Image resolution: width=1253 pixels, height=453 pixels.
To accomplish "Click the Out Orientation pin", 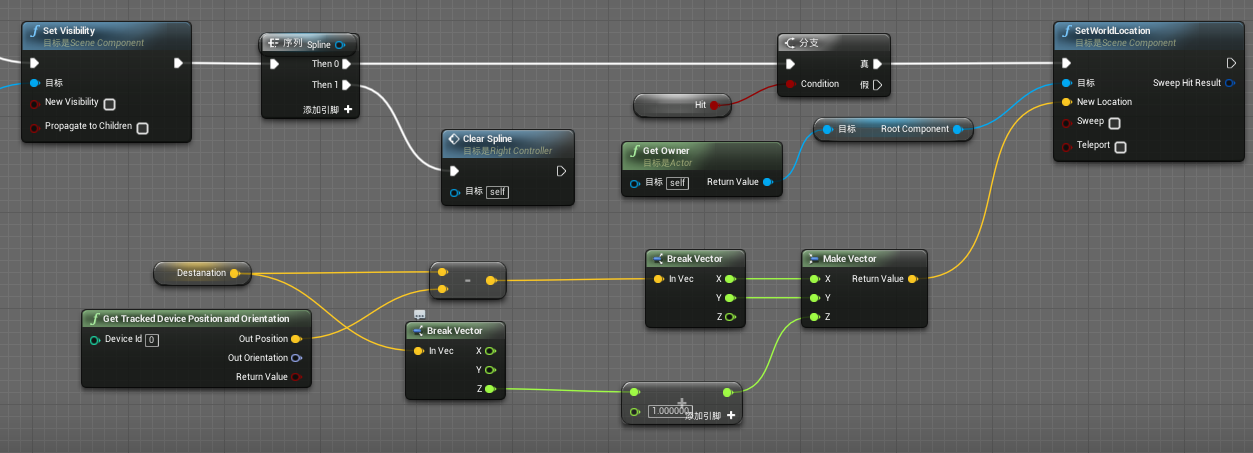I will pos(296,358).
